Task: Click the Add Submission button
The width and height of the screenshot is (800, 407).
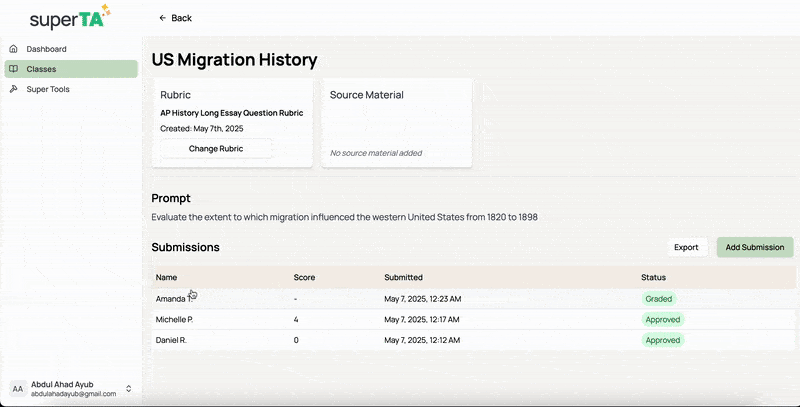Action: 754,247
